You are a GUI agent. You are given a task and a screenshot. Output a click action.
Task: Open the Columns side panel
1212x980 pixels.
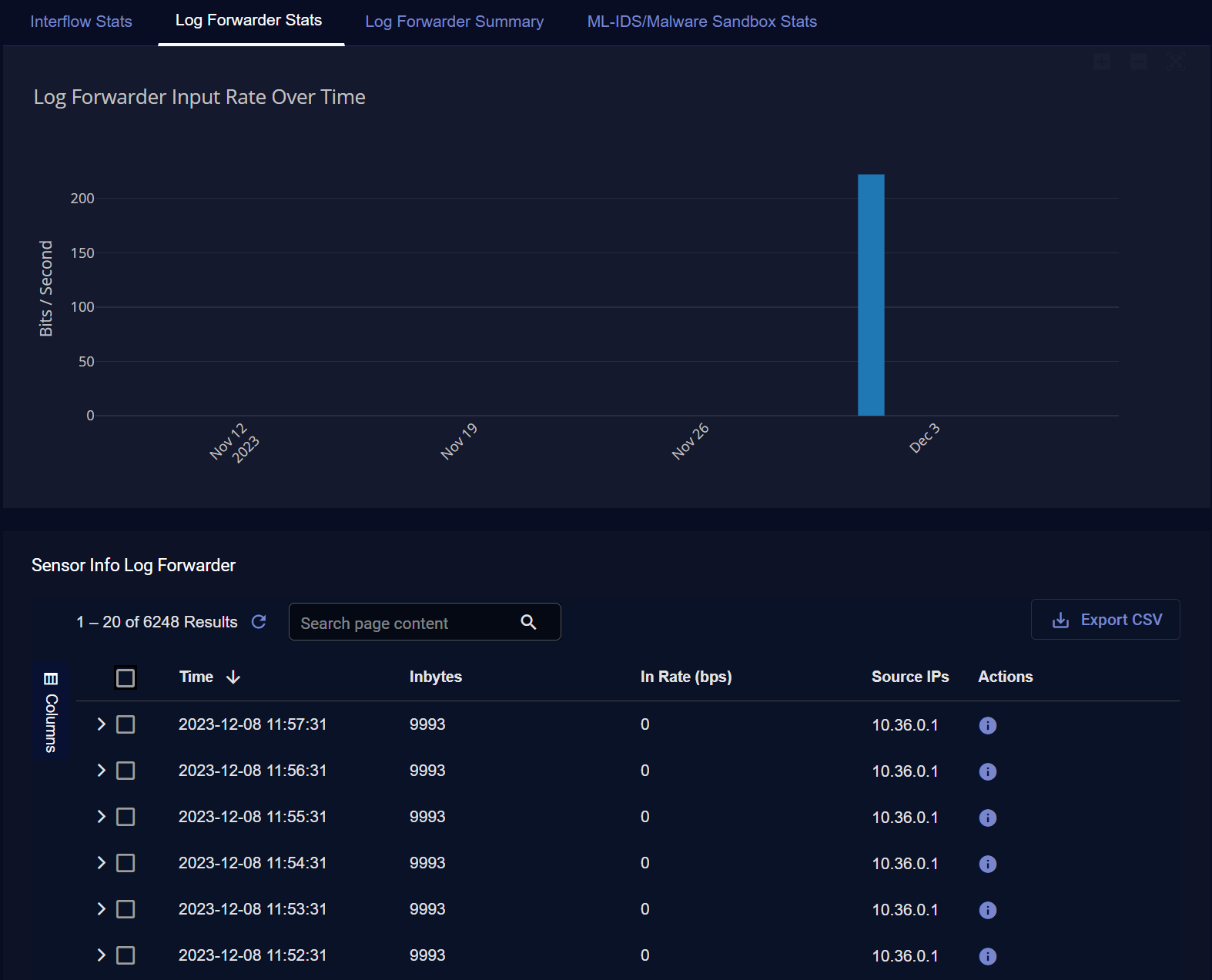click(51, 711)
